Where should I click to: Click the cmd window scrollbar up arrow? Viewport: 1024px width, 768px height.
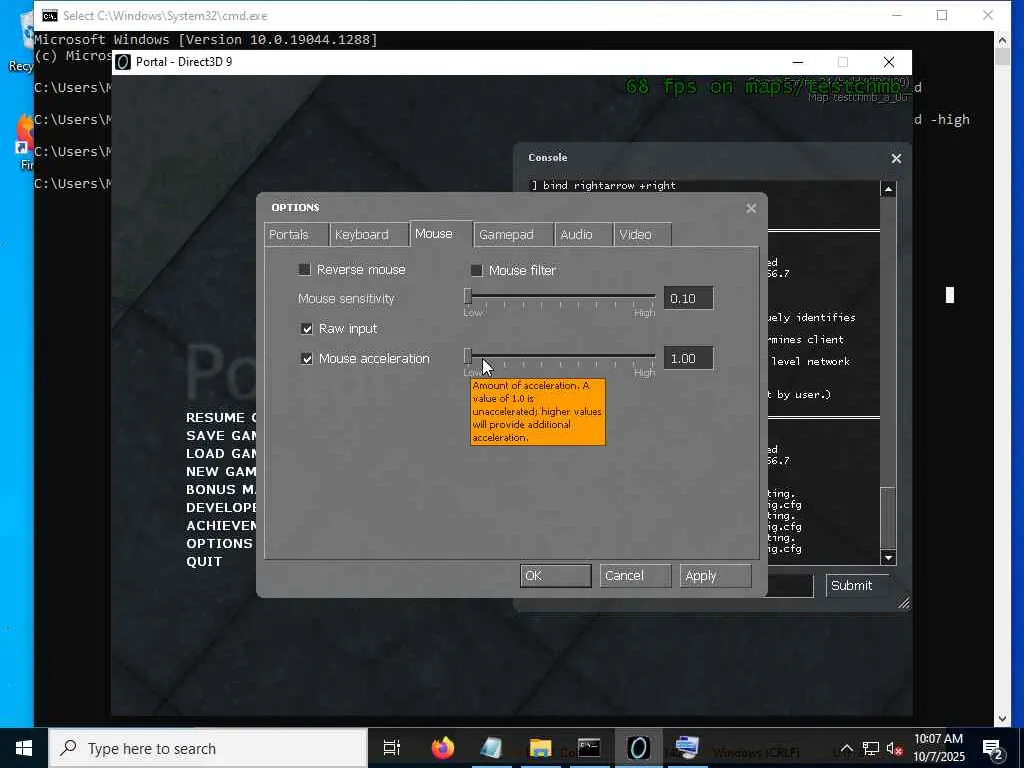[x=1002, y=40]
